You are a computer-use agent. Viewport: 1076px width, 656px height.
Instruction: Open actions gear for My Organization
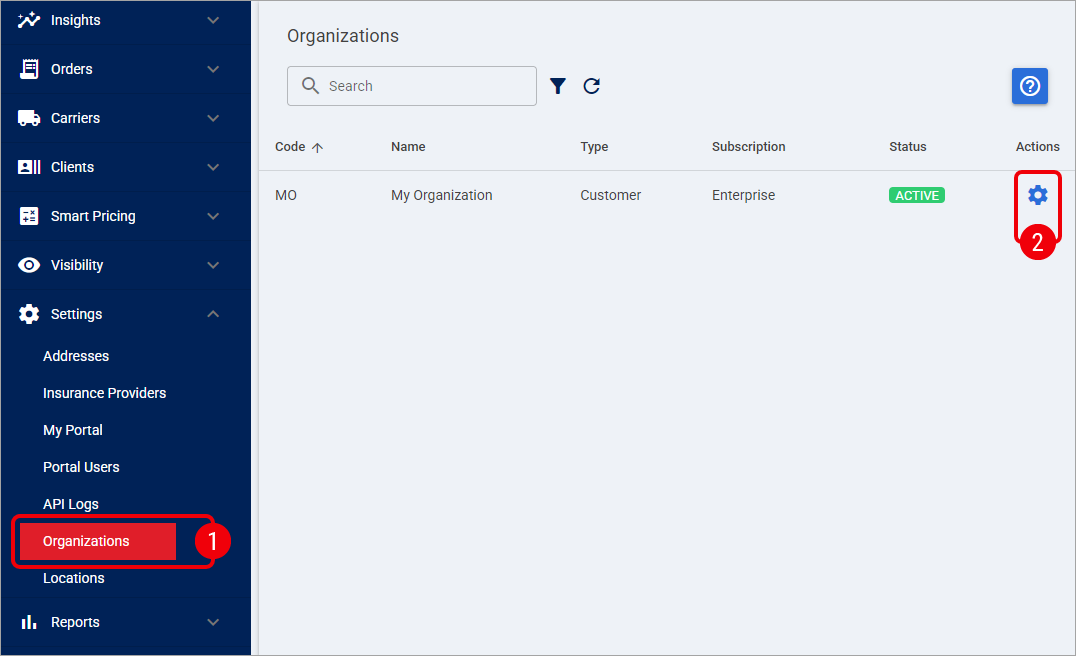(1038, 195)
